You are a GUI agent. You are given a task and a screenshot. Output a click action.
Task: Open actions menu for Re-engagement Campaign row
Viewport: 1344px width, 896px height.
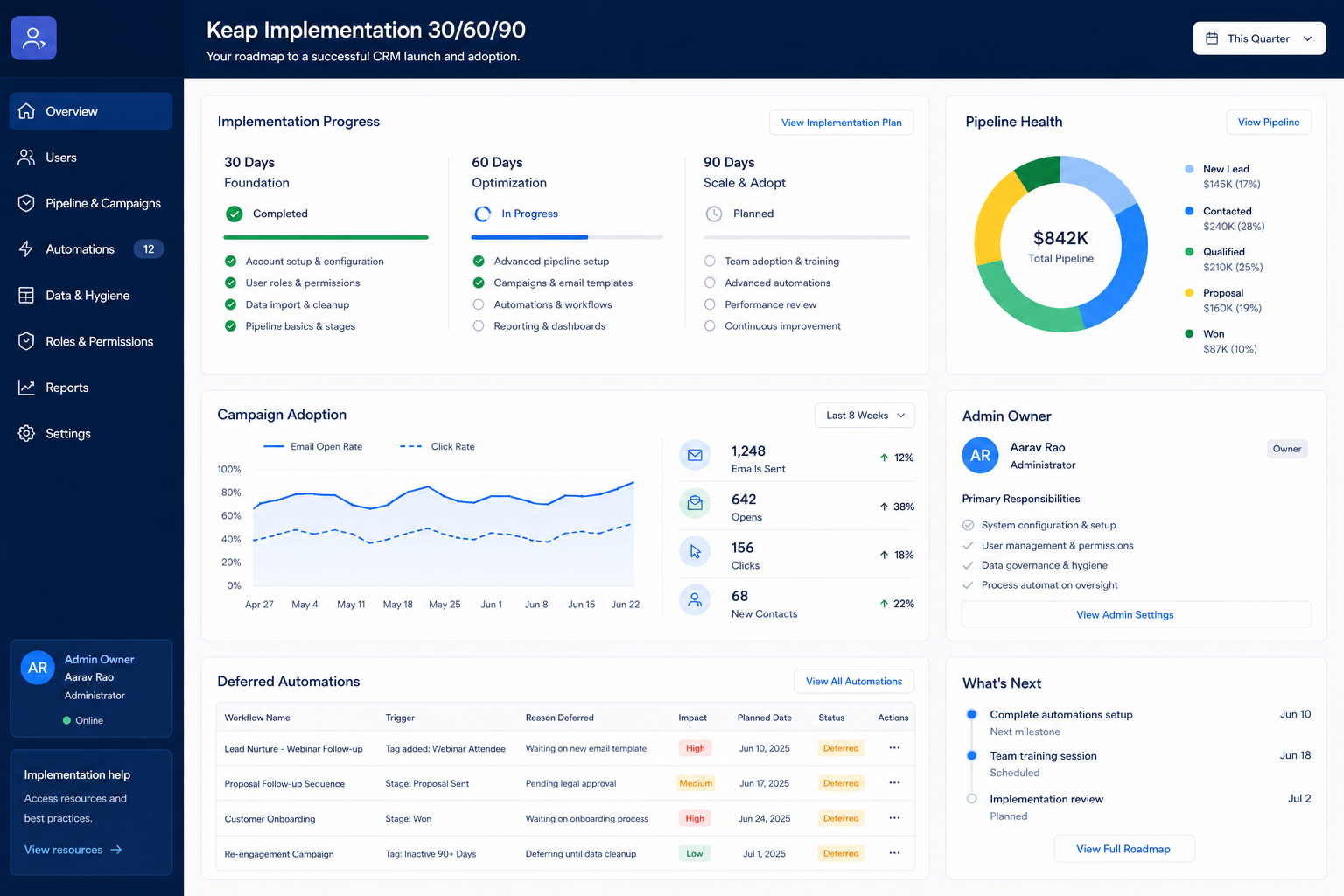[894, 853]
